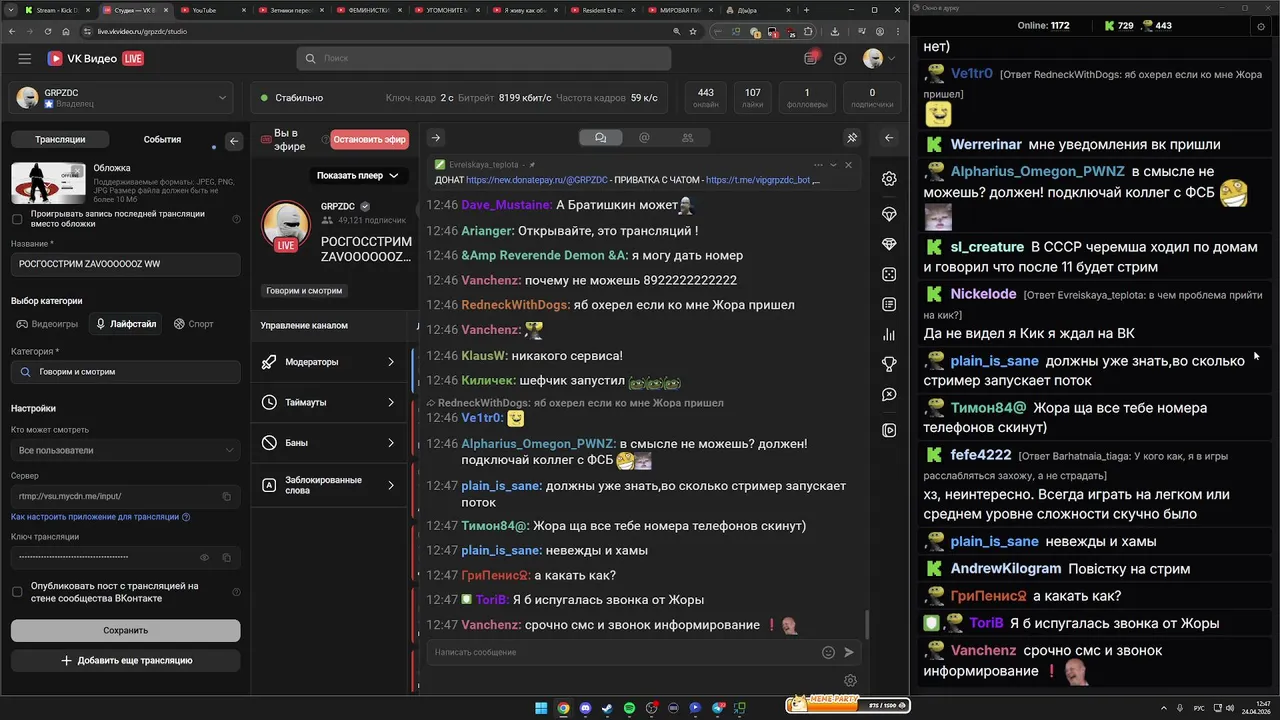Click the dice icon in right sidebar

[889, 274]
